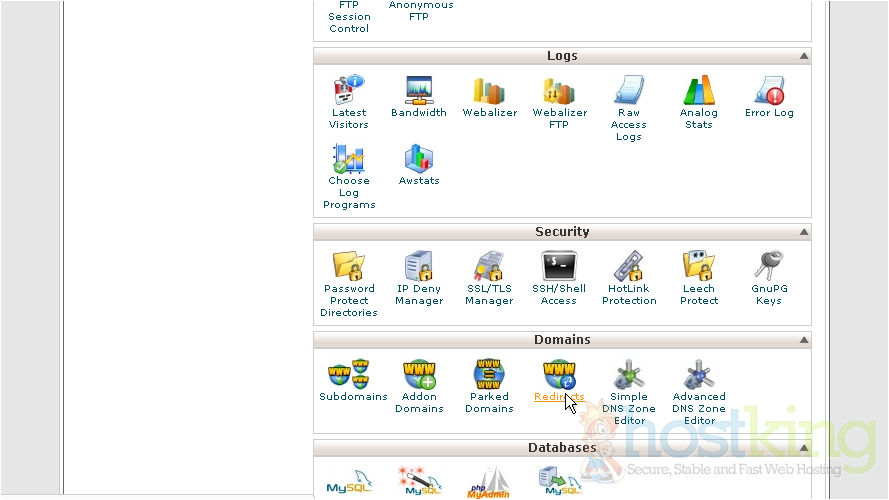Screen dimensions: 889x500
Task: Collapse the Security section arrow
Action: point(803,232)
